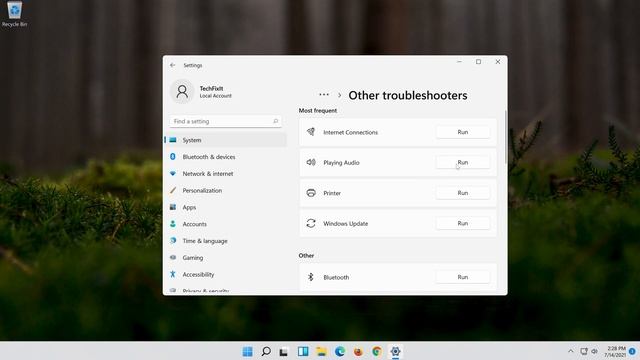The height and width of the screenshot is (360, 640).
Task: Run the Bluetooth troubleshooter
Action: point(462,277)
